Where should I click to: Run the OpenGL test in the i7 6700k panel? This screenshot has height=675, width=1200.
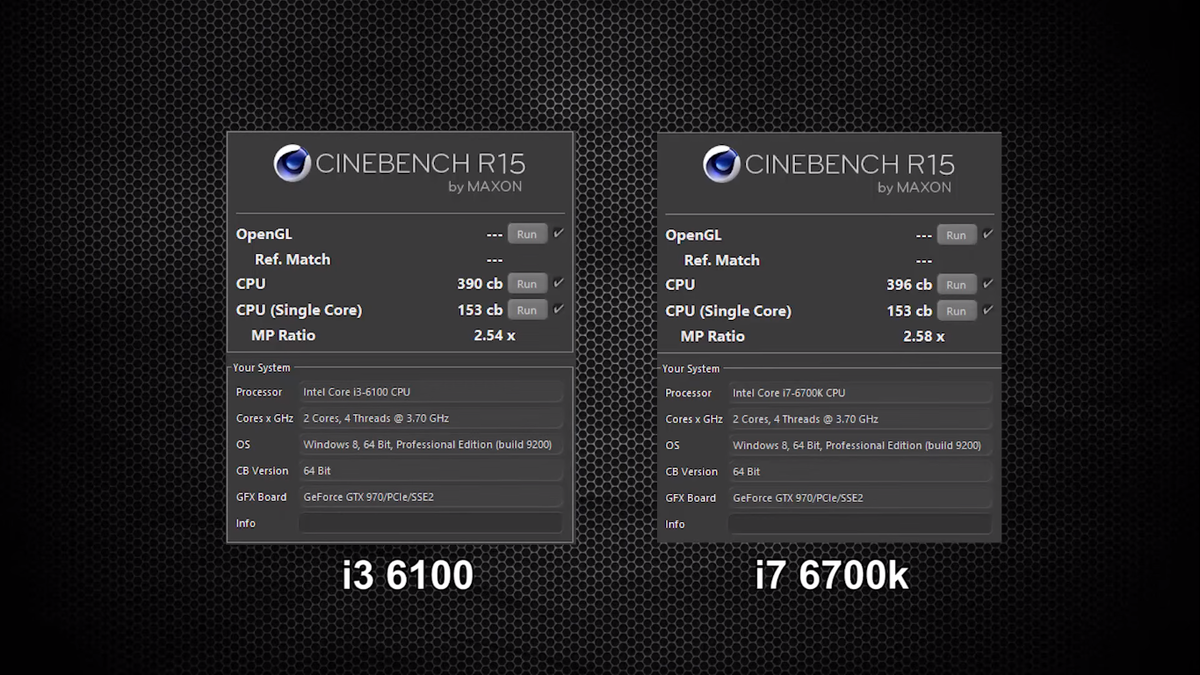pos(957,235)
